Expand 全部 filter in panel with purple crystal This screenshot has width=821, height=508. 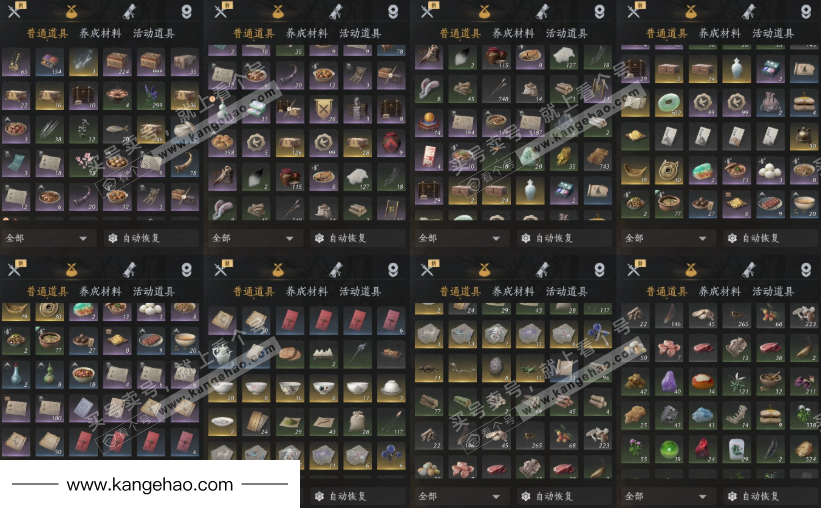tap(668, 496)
